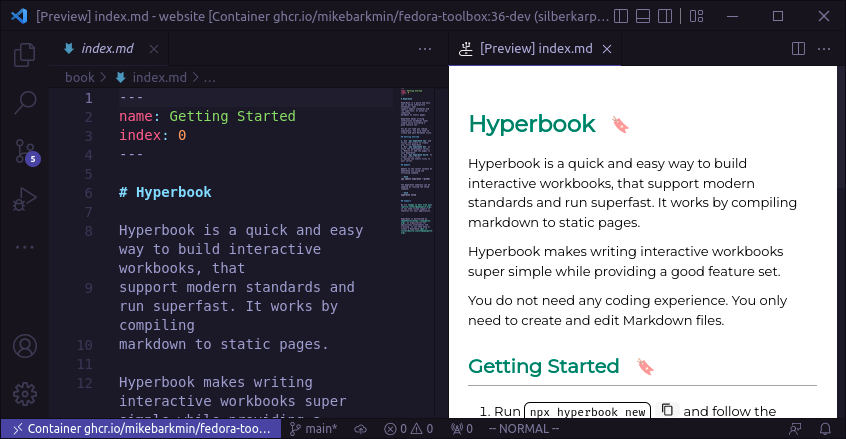Click the preview pane vertical scrollbar

pyautogui.click(x=841, y=127)
